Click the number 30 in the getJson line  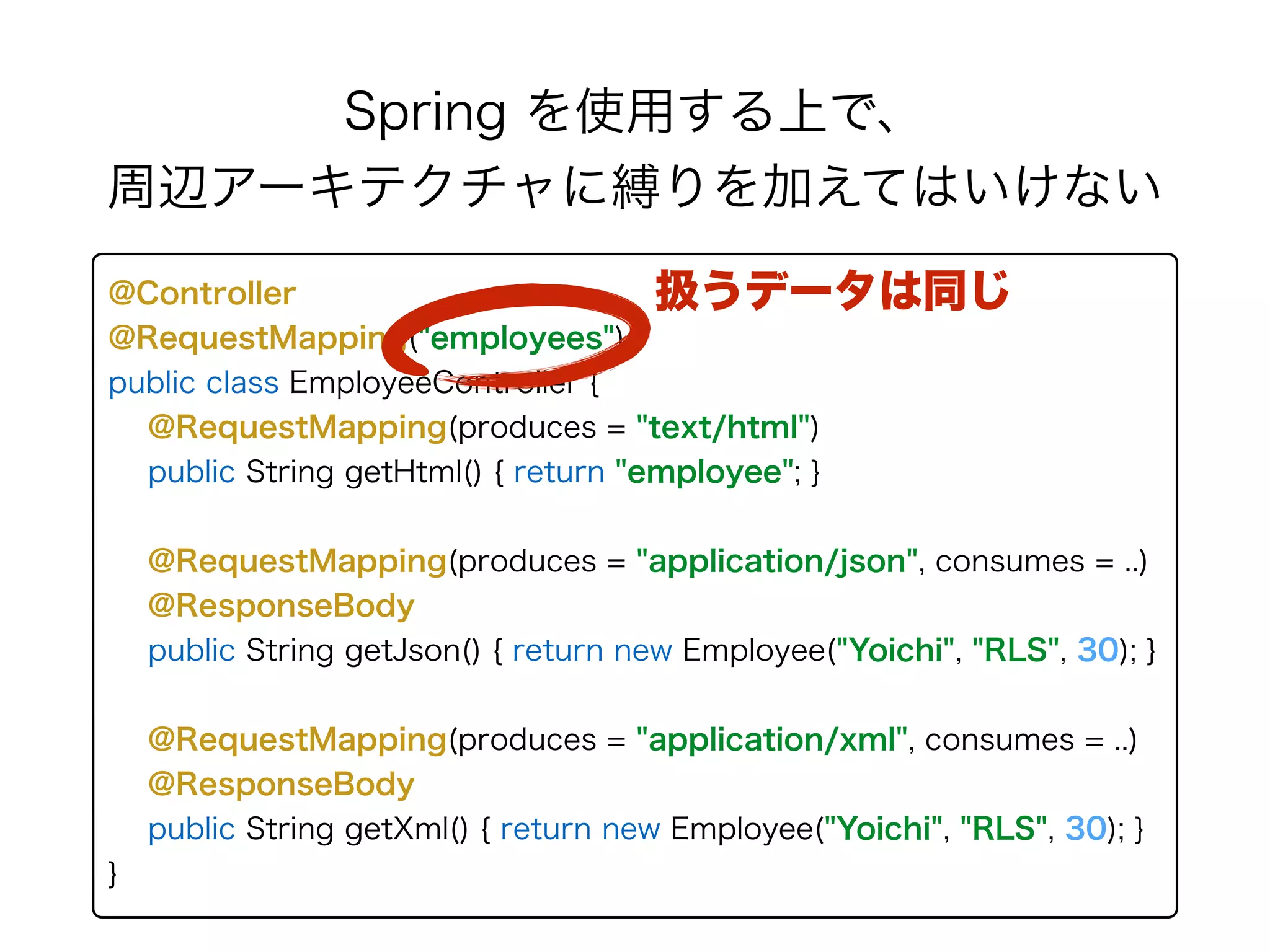(1098, 650)
